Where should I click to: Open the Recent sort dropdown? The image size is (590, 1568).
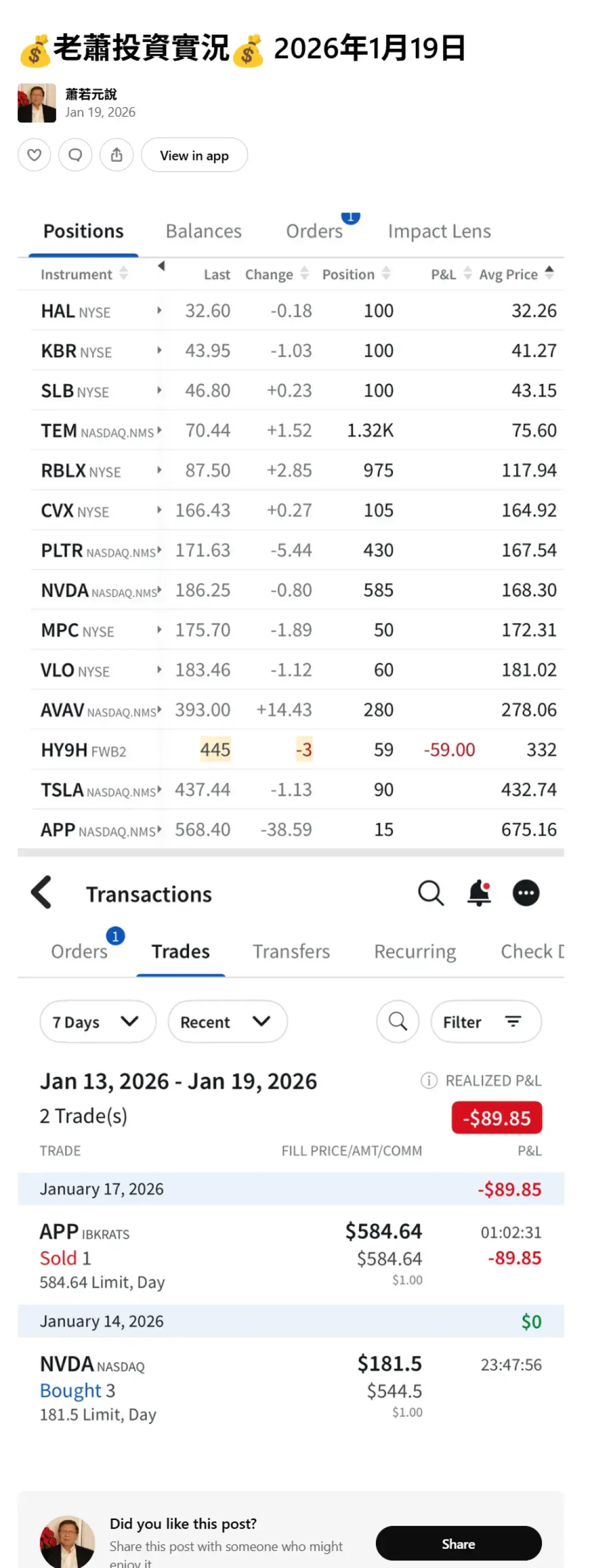tap(227, 1022)
